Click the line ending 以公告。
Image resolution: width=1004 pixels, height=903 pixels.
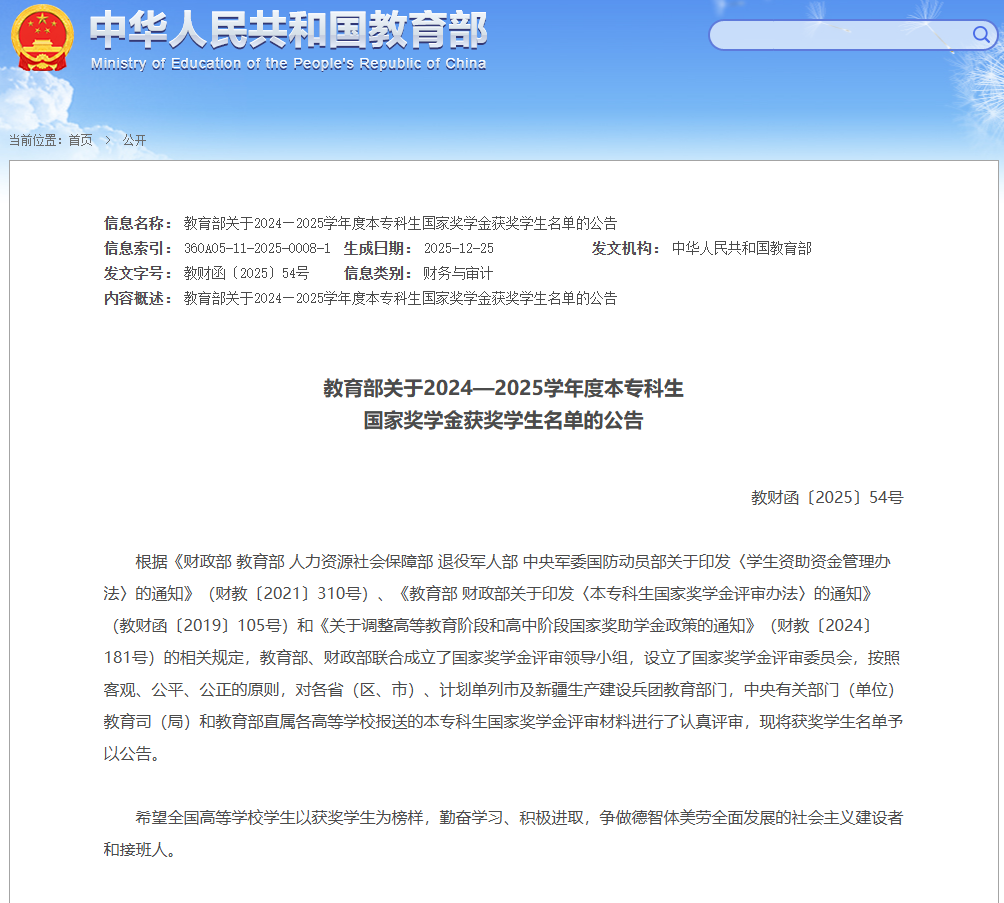click(132, 754)
